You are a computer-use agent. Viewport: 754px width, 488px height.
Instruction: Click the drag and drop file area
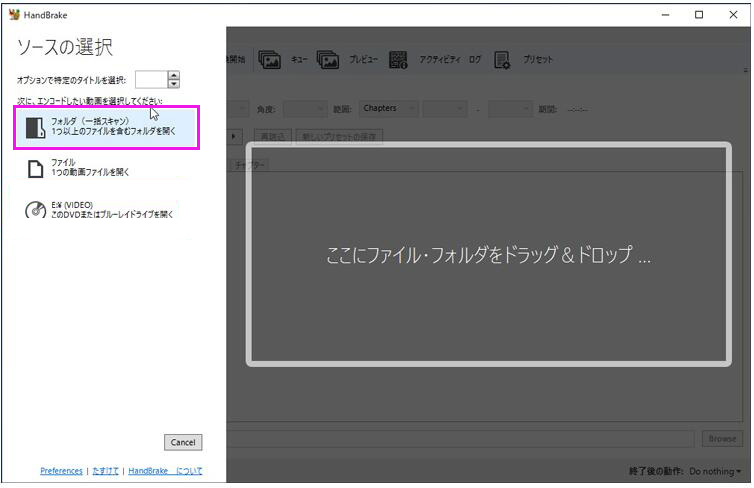tap(489, 254)
